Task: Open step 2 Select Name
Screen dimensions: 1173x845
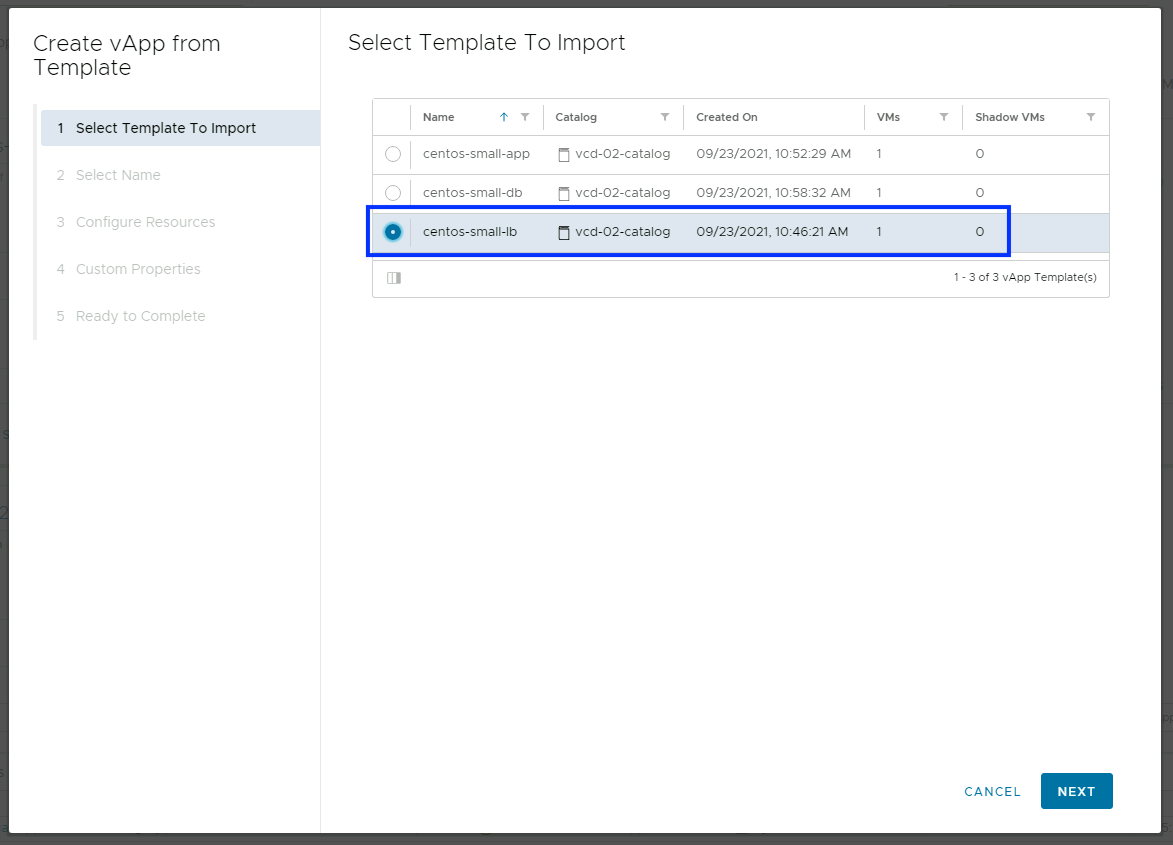Action: click(x=118, y=175)
